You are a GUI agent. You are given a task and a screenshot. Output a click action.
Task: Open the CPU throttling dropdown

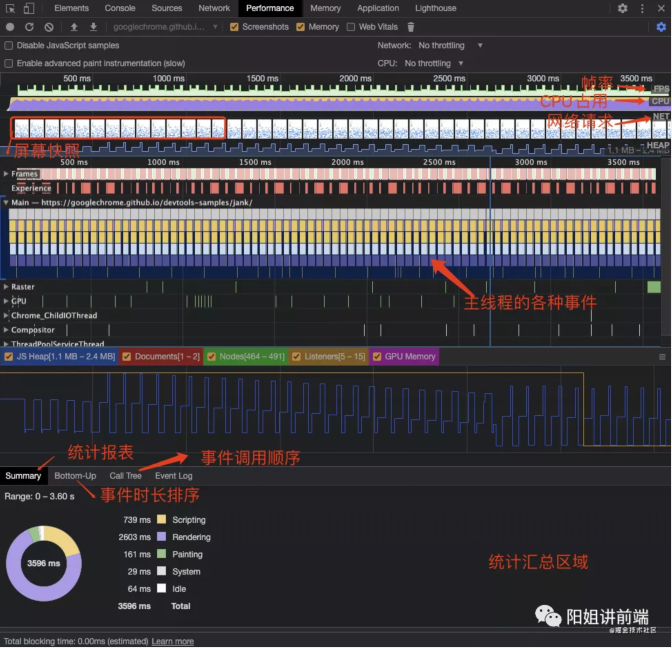tap(434, 63)
